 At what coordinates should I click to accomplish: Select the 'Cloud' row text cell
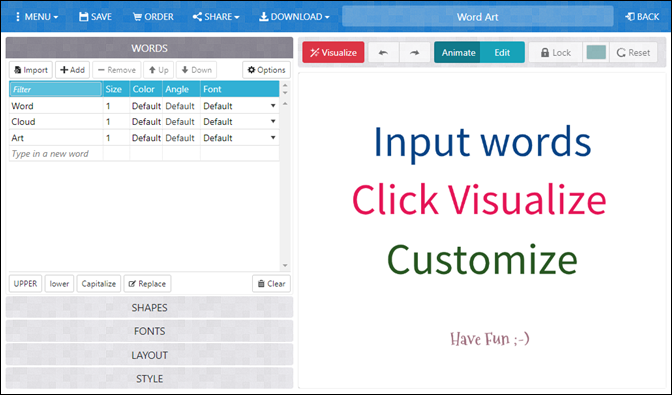[x=56, y=122]
